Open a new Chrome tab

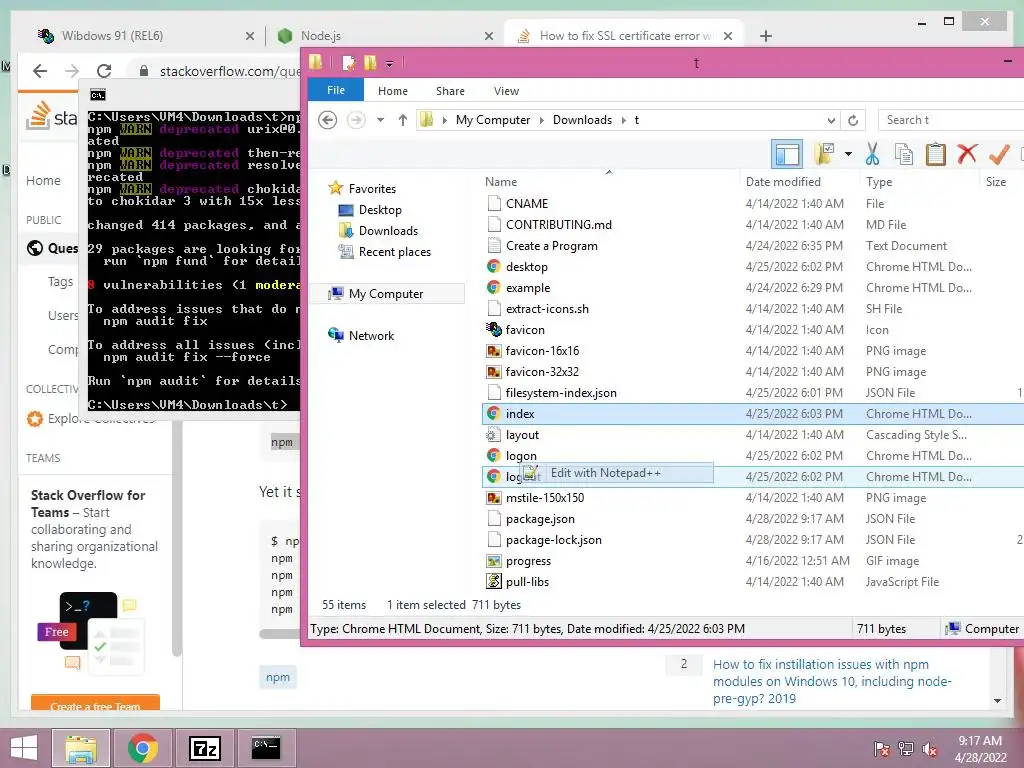click(765, 36)
